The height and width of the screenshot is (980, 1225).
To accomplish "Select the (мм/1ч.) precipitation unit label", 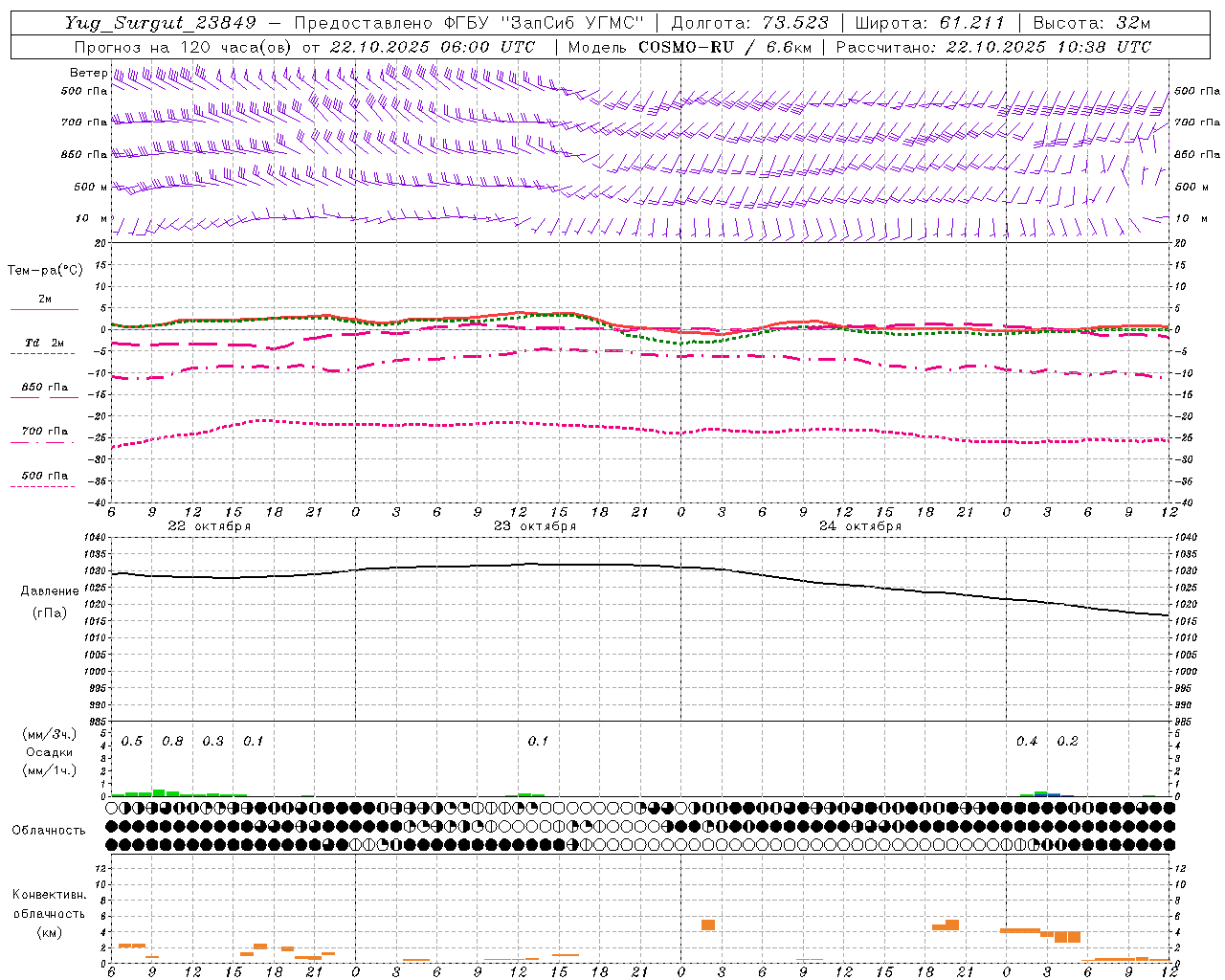I will [51, 770].
